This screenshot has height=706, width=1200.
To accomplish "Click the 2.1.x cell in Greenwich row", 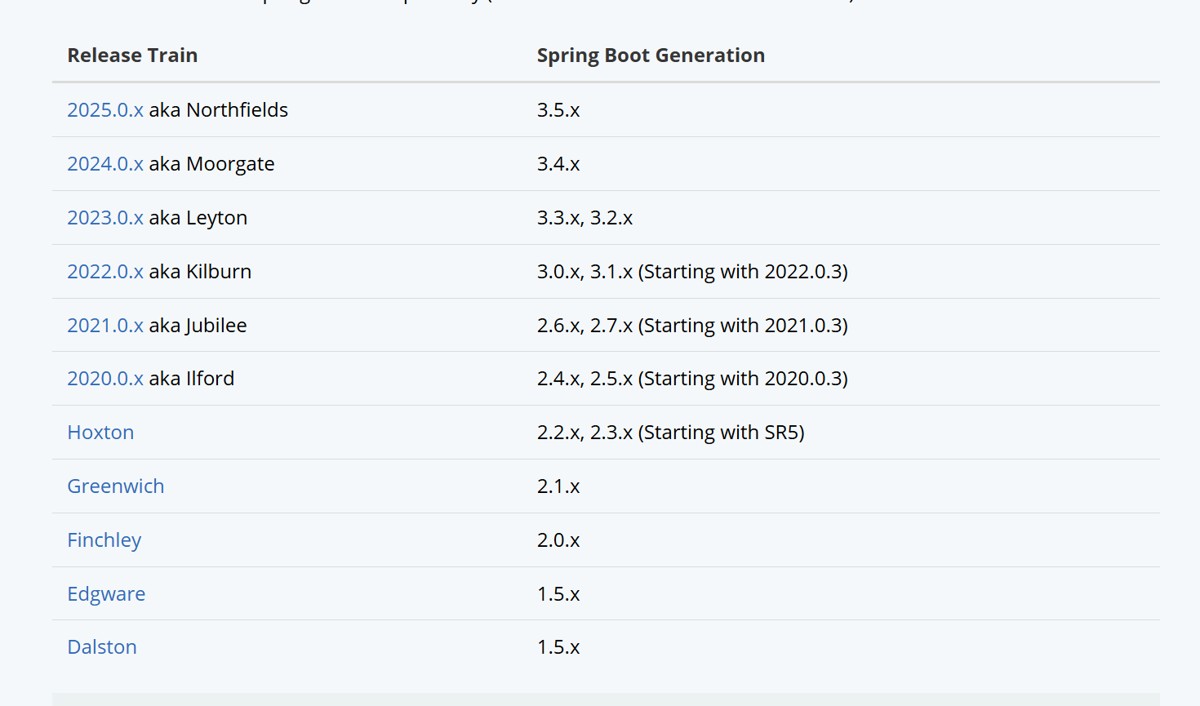I will coord(558,487).
